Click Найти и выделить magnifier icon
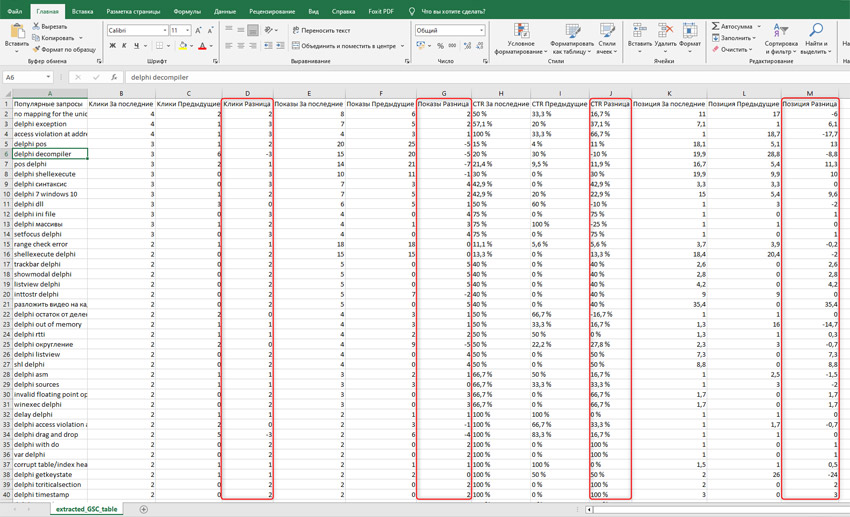The height and width of the screenshot is (517, 850). 815,30
